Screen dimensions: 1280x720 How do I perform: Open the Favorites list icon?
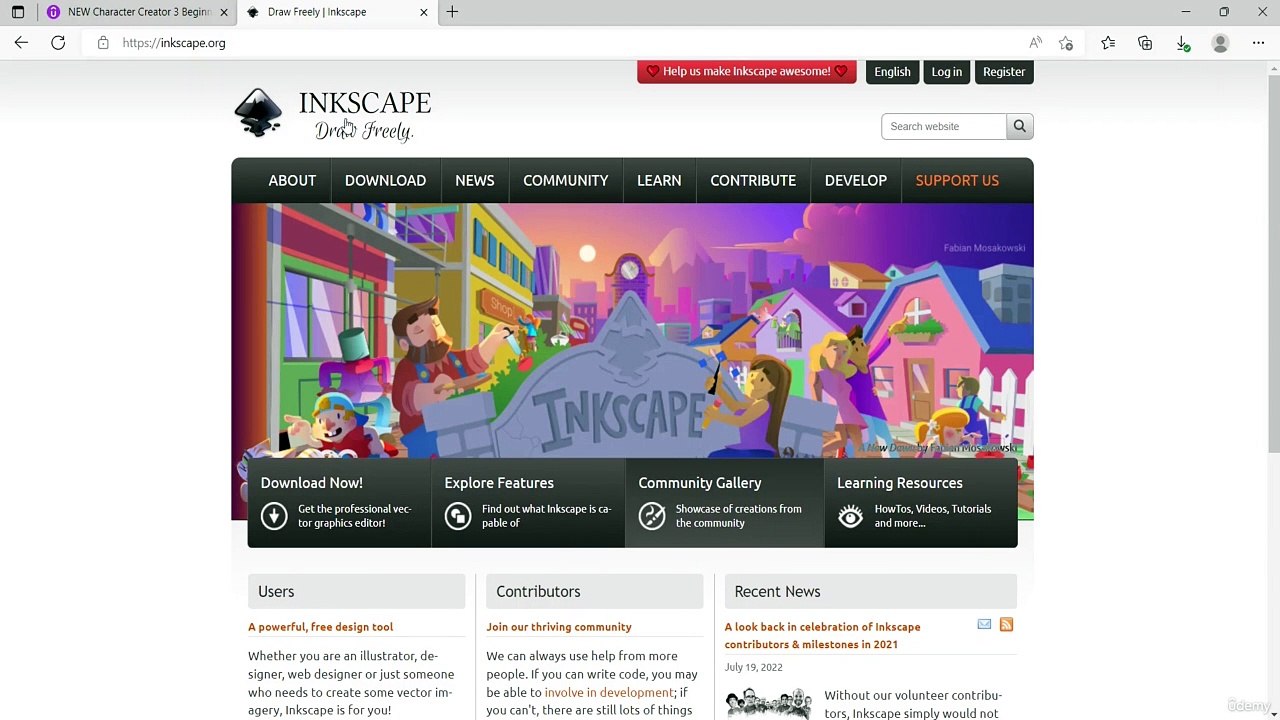coord(1108,43)
